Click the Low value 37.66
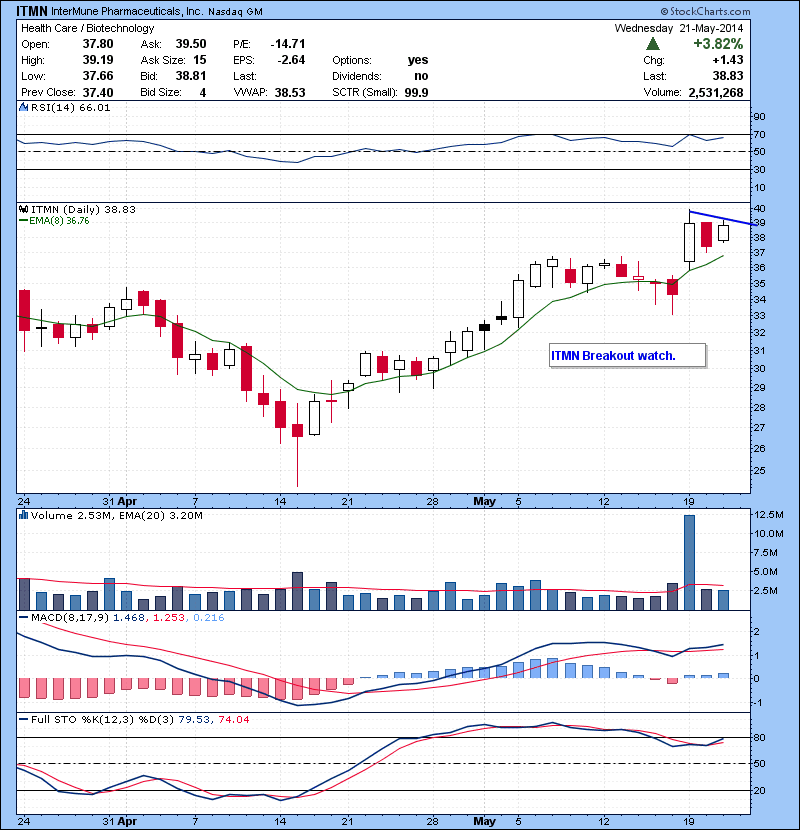 pos(98,76)
